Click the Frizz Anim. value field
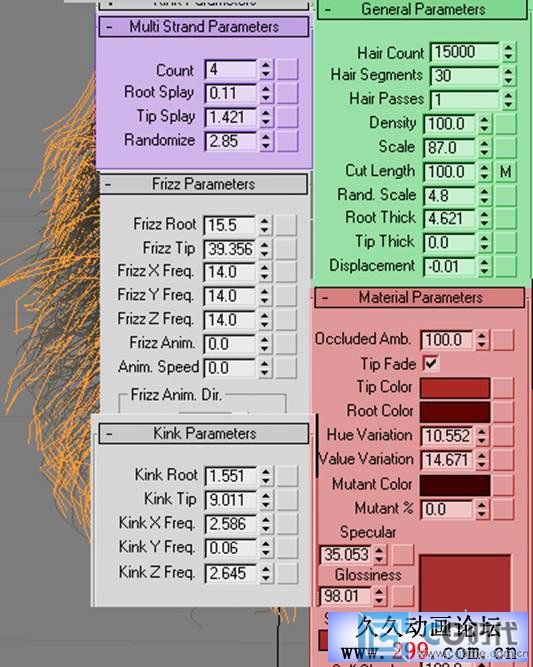This screenshot has height=667, width=533. click(x=229, y=344)
